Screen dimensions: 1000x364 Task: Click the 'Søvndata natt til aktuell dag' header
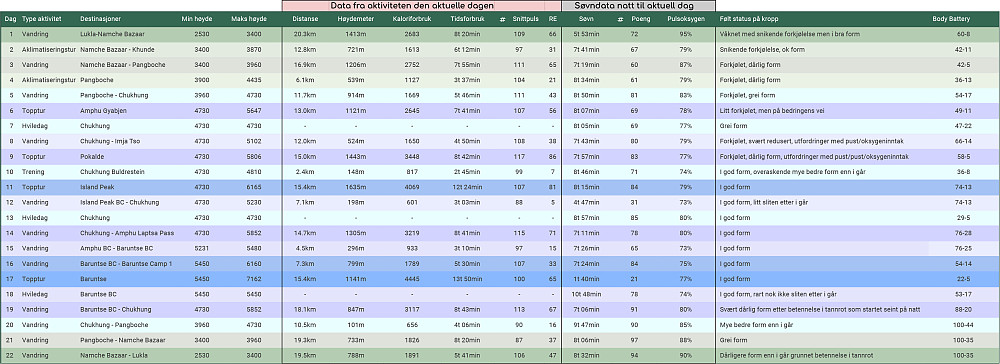(638, 5)
